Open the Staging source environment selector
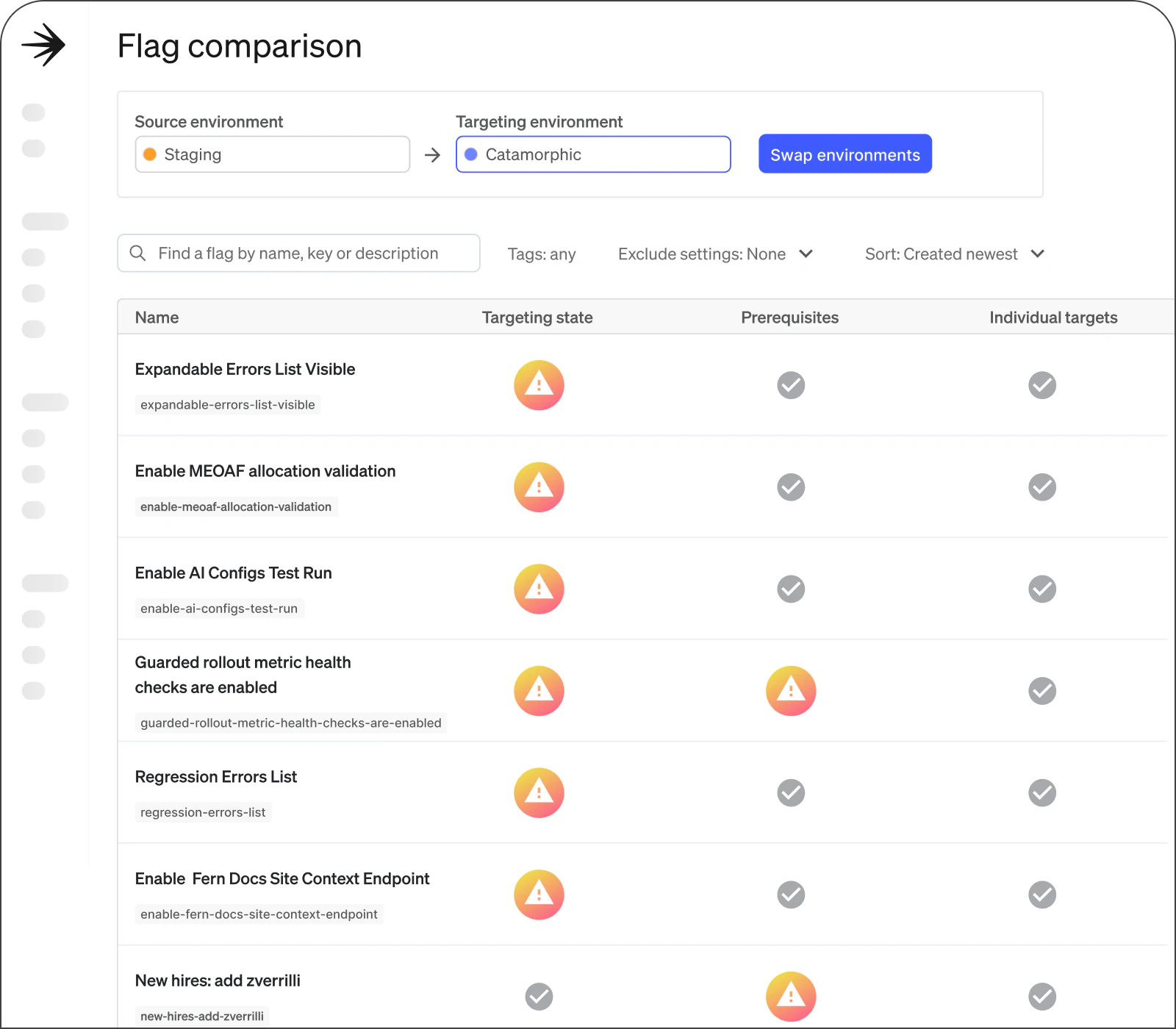1176x1029 pixels. point(273,154)
